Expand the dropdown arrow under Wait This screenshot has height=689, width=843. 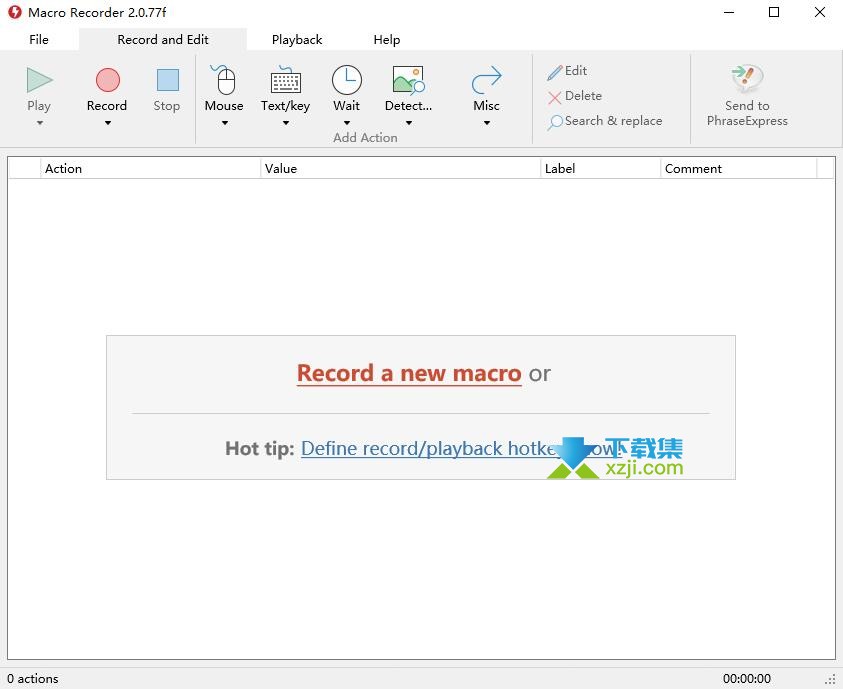[347, 123]
